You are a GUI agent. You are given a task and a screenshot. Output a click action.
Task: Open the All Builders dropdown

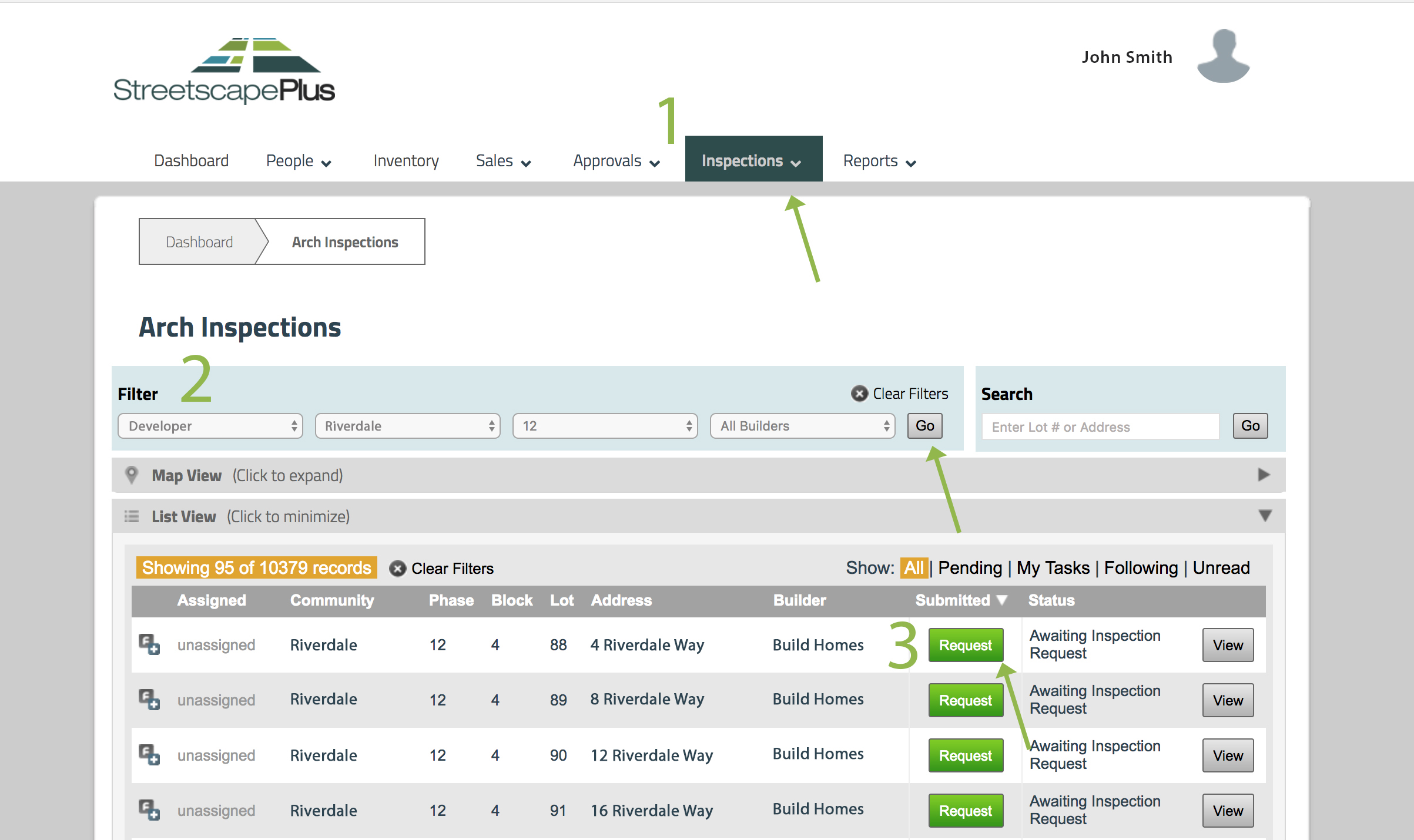(802, 426)
